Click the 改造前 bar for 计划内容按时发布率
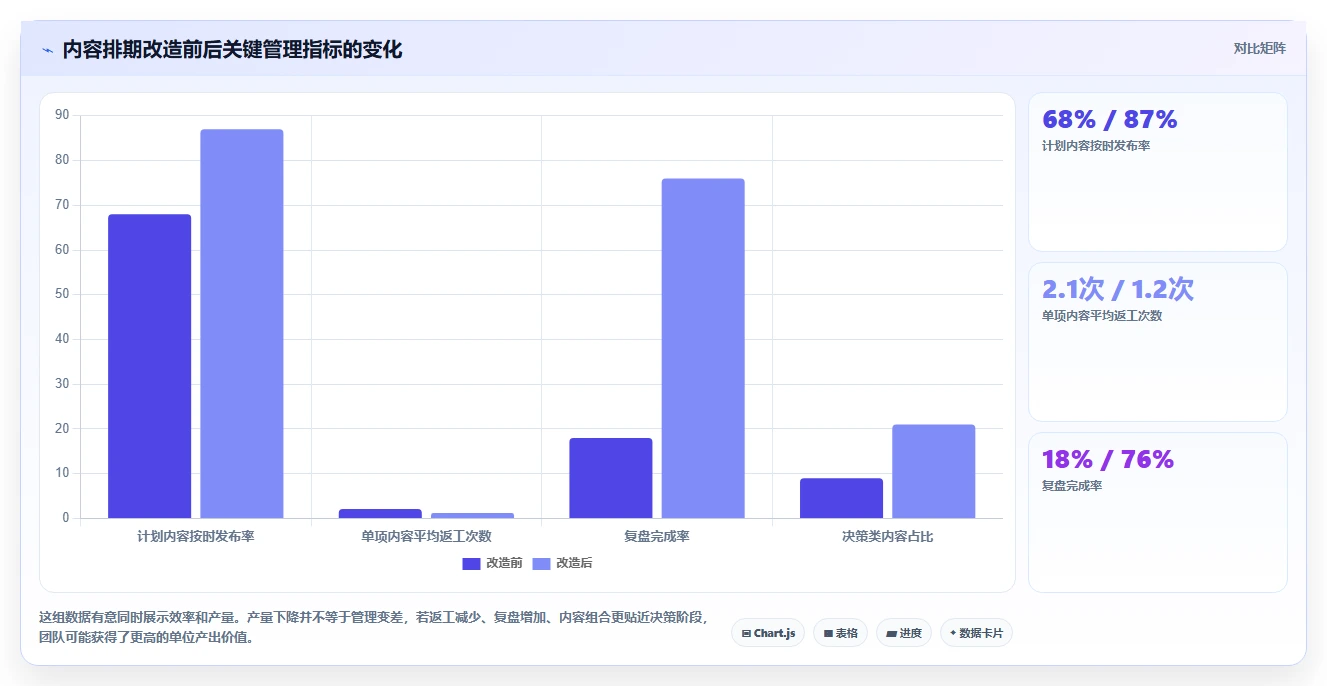The image size is (1327, 686). pyautogui.click(x=149, y=366)
